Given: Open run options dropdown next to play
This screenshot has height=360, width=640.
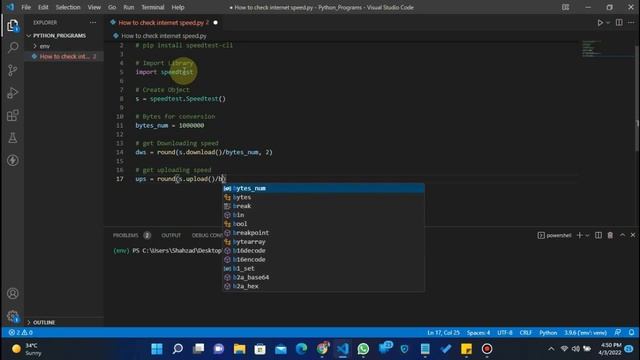Looking at the screenshot, I should pyautogui.click(x=608, y=23).
